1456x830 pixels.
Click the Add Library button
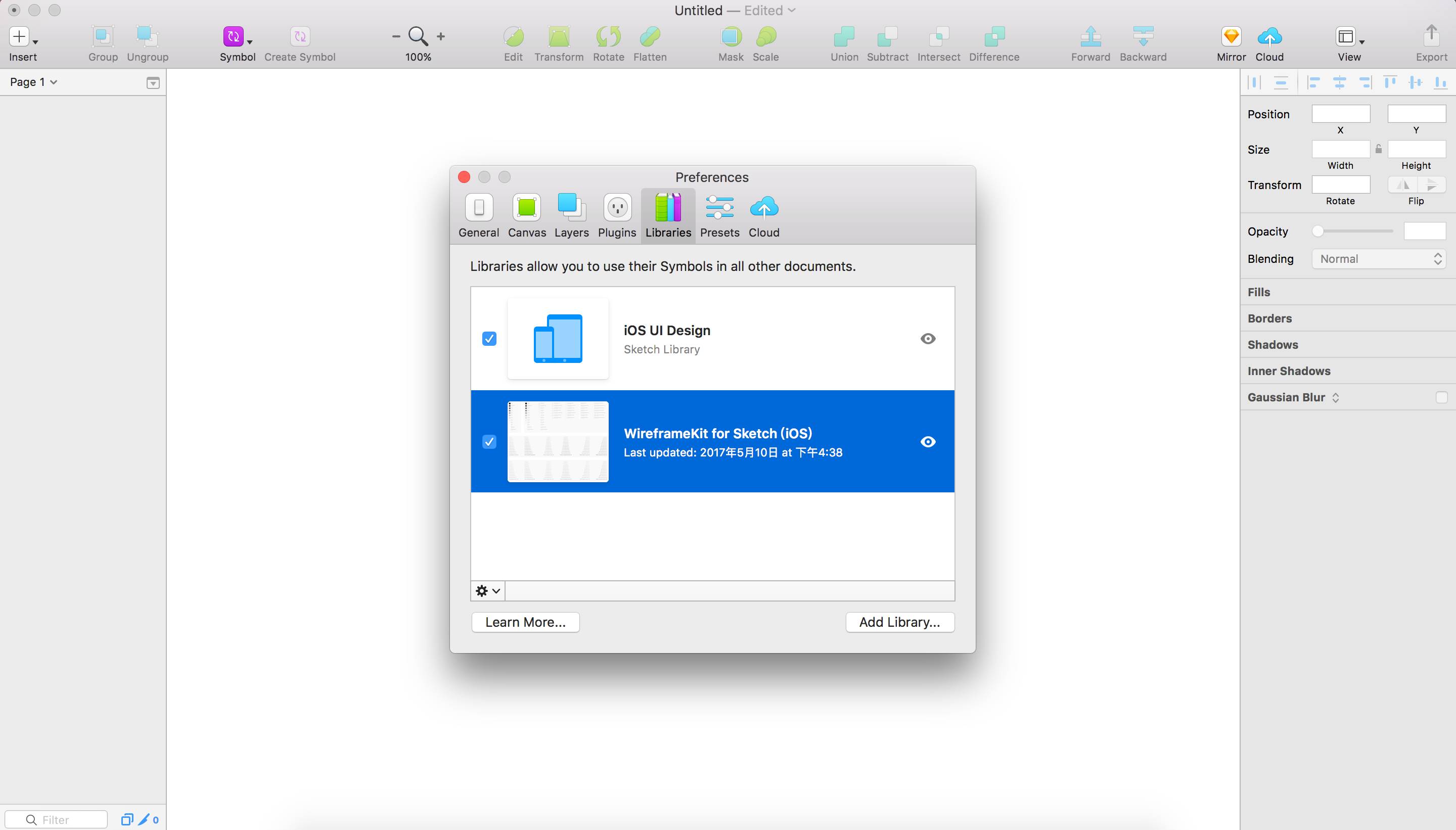(x=899, y=622)
